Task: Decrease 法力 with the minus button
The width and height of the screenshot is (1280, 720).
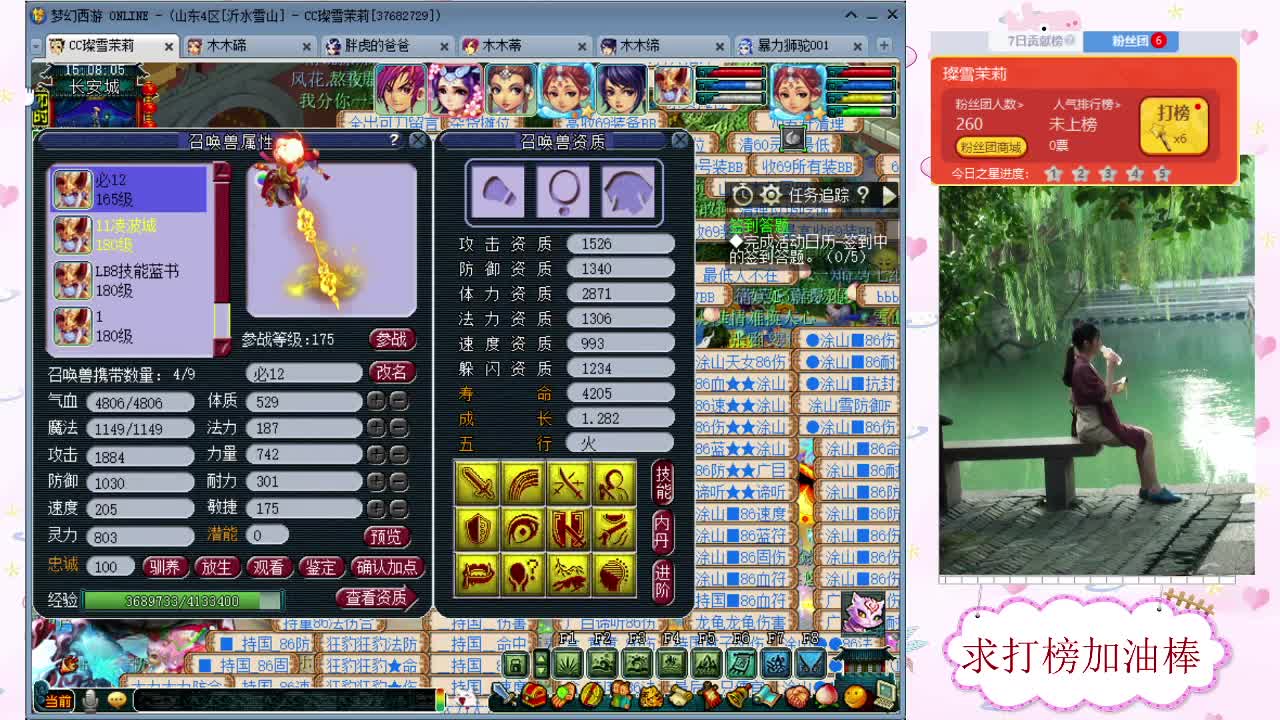Action: click(x=398, y=428)
